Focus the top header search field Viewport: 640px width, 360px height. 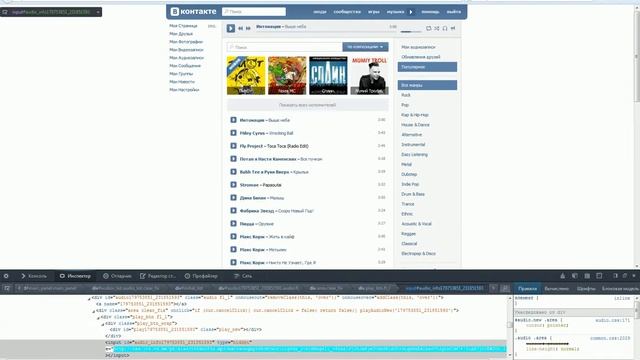coord(254,12)
